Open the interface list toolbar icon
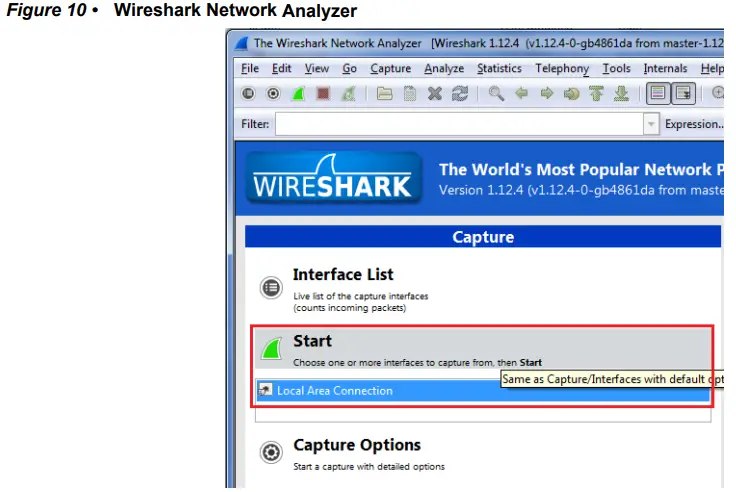The height and width of the screenshot is (492, 736). [x=248, y=93]
